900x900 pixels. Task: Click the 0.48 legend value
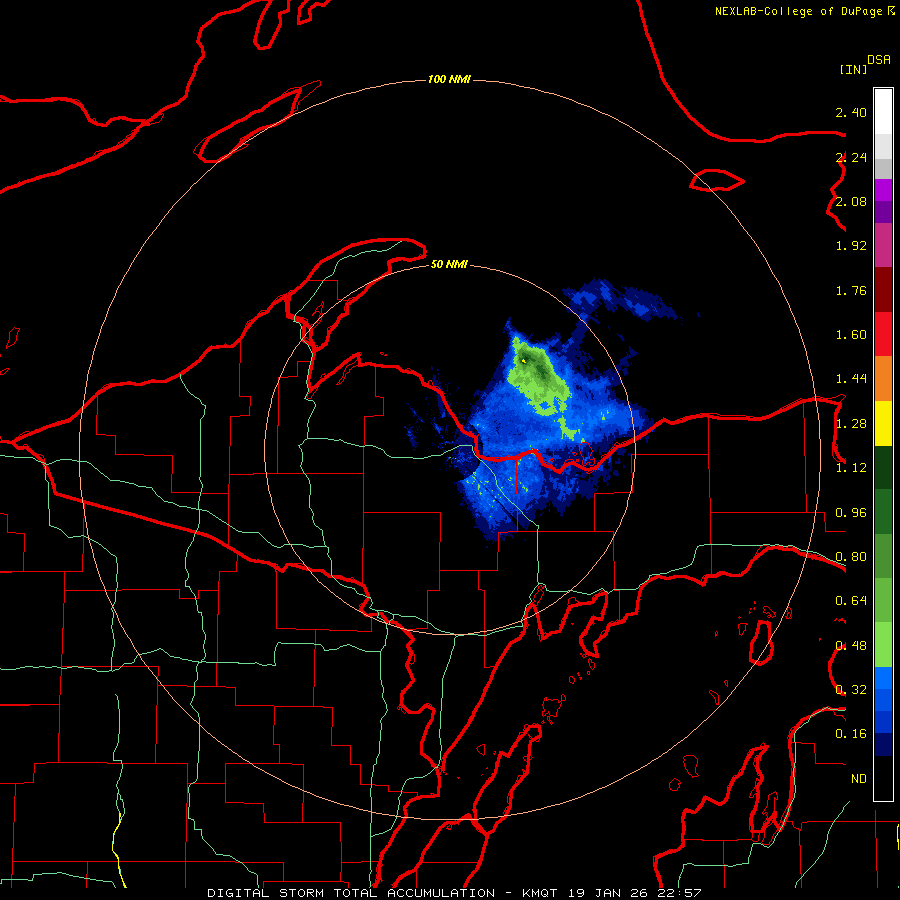(851, 646)
